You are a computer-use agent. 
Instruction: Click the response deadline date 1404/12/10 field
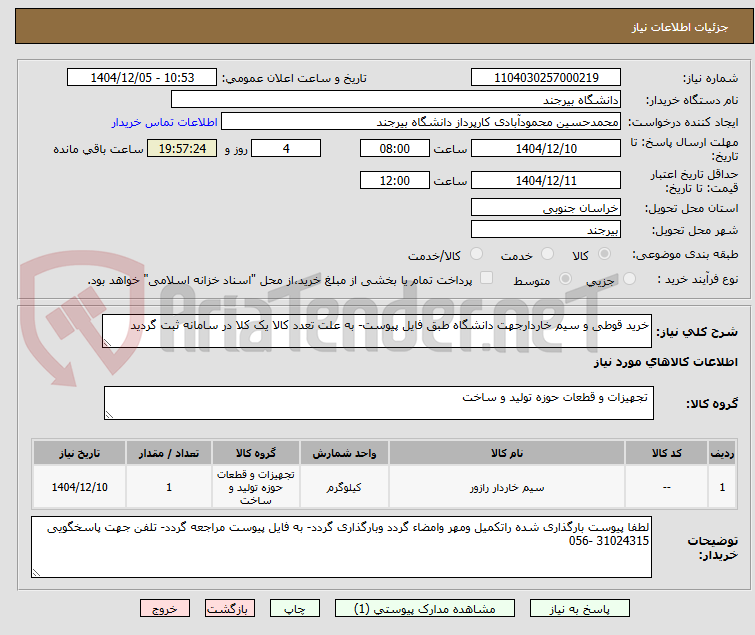[x=546, y=148]
